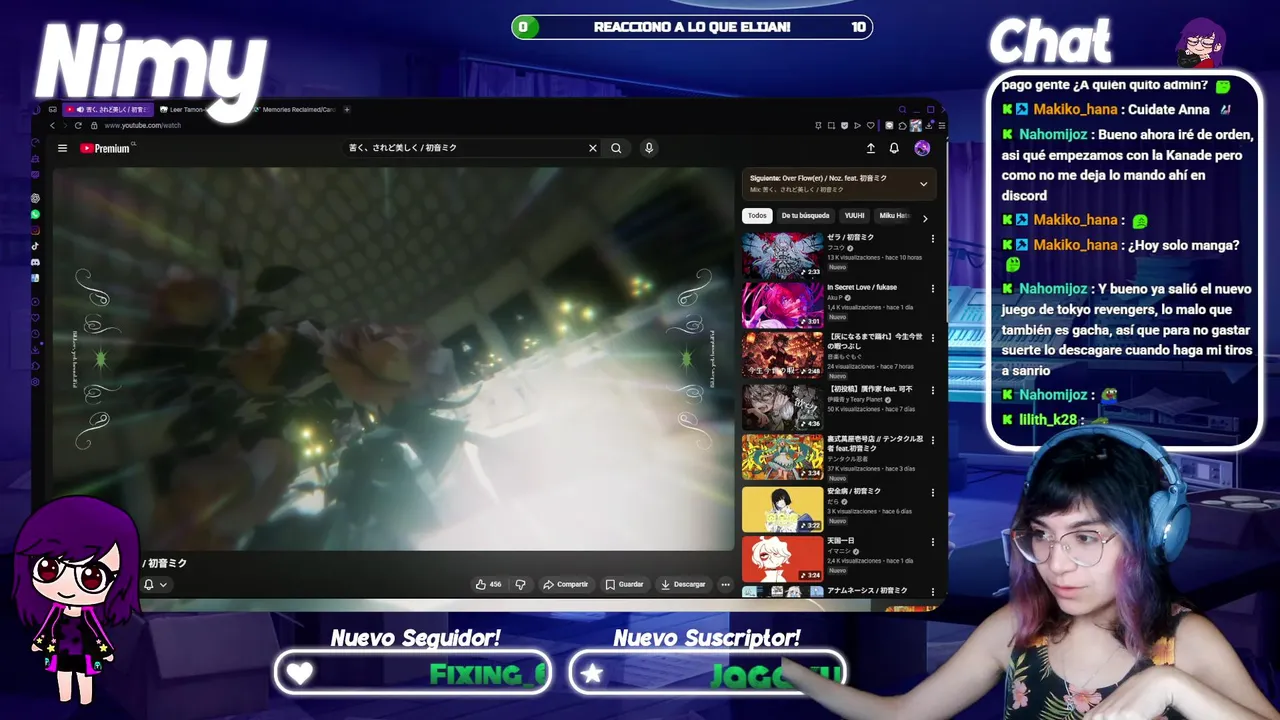Open browser easy setup menu icon
Image resolution: width=1280 pixels, height=720 pixels.
pos(941,125)
